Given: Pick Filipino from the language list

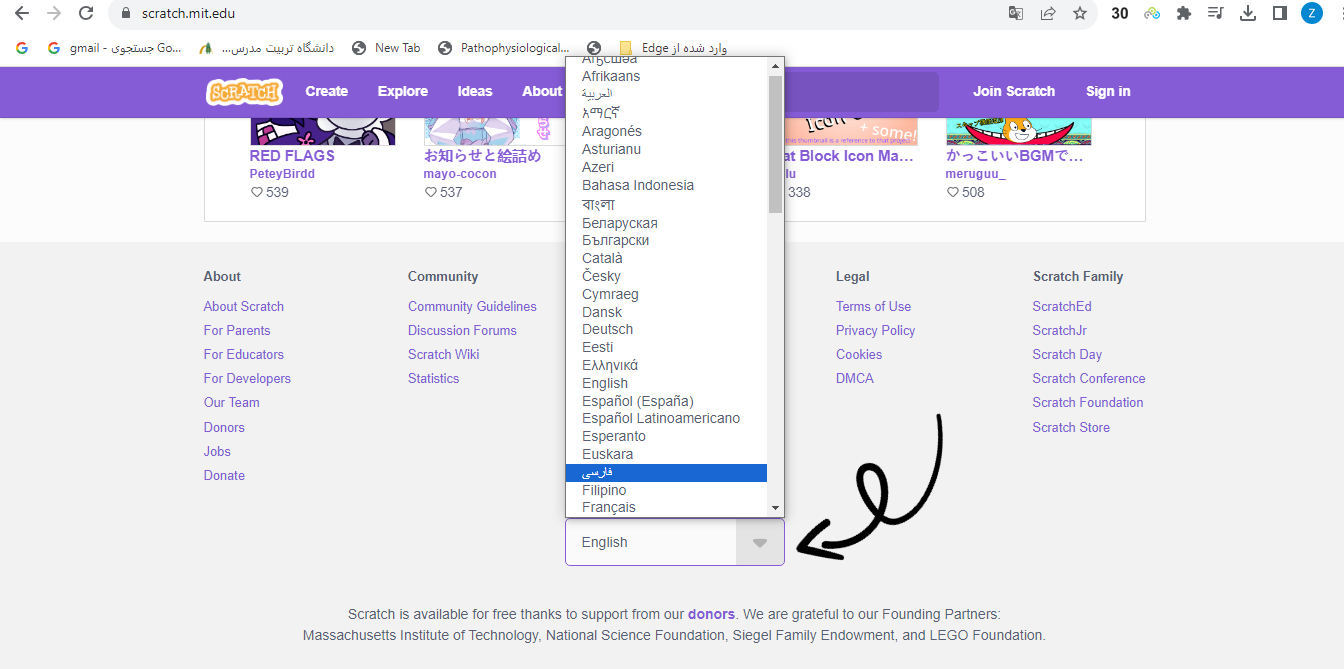Looking at the screenshot, I should [666, 490].
